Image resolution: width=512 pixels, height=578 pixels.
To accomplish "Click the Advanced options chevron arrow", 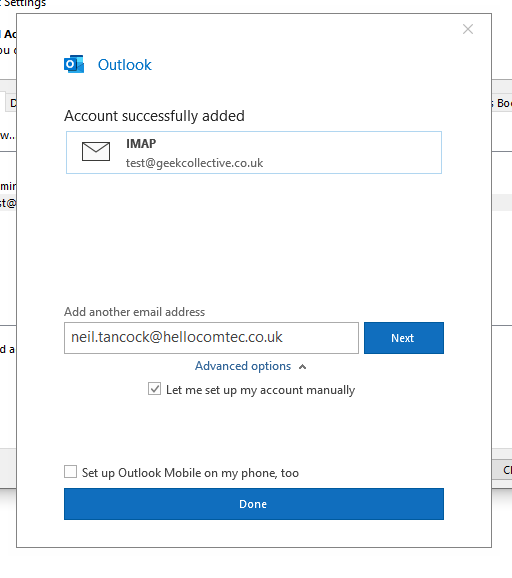I will (303, 367).
